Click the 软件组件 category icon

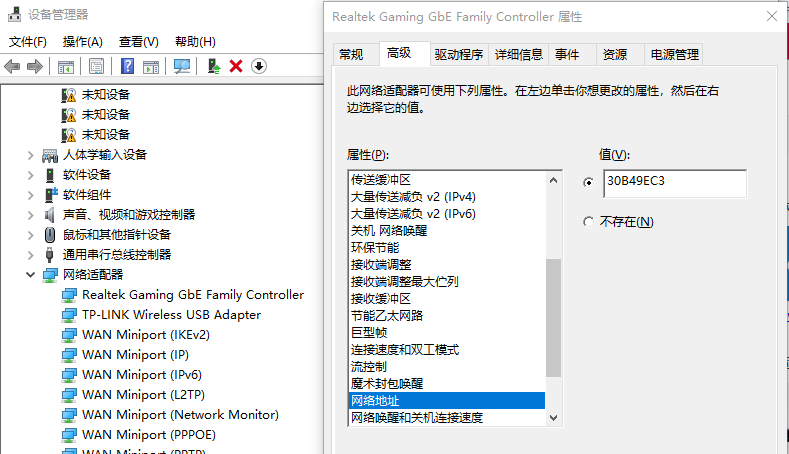[x=51, y=195]
